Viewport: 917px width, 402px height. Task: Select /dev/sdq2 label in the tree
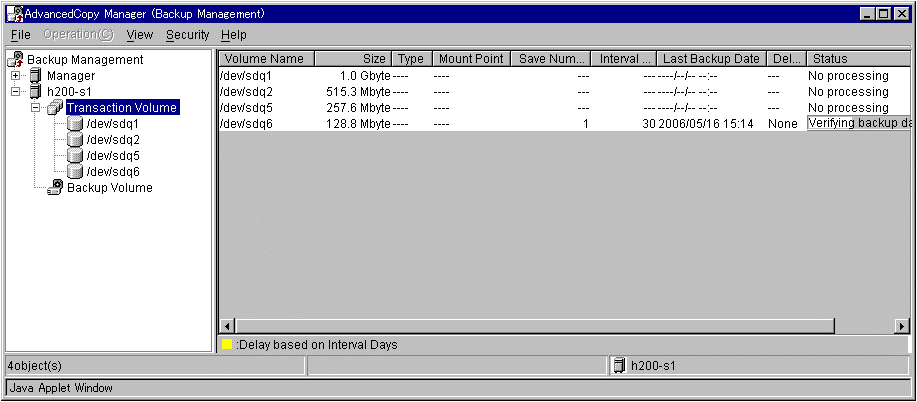112,139
